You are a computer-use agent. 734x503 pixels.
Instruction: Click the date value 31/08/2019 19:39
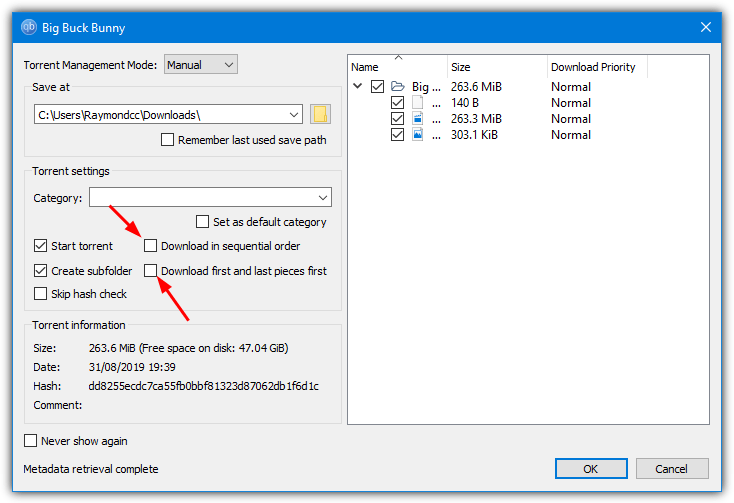coord(132,367)
